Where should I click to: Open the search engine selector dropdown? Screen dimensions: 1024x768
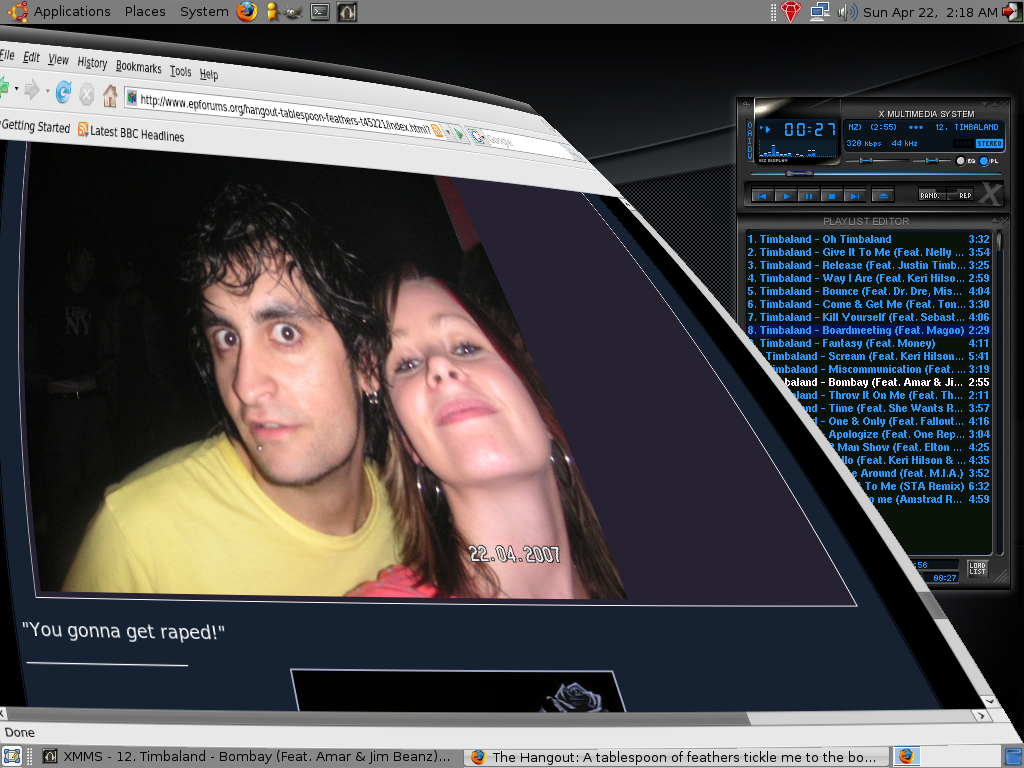[x=477, y=136]
